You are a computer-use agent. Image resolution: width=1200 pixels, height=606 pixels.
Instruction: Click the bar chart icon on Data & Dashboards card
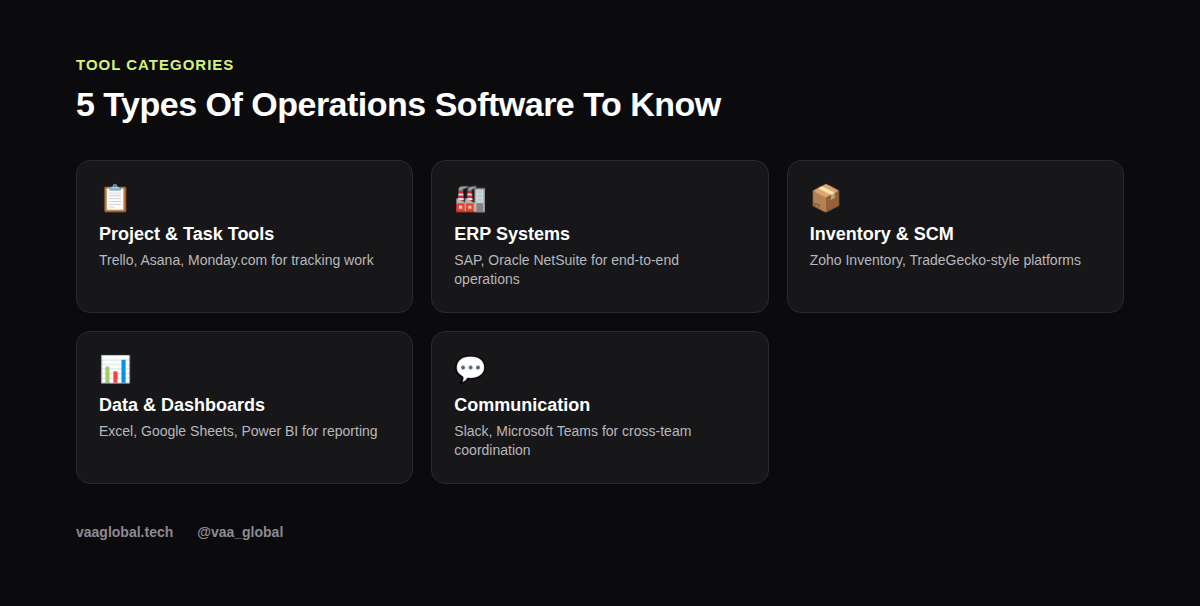[115, 370]
